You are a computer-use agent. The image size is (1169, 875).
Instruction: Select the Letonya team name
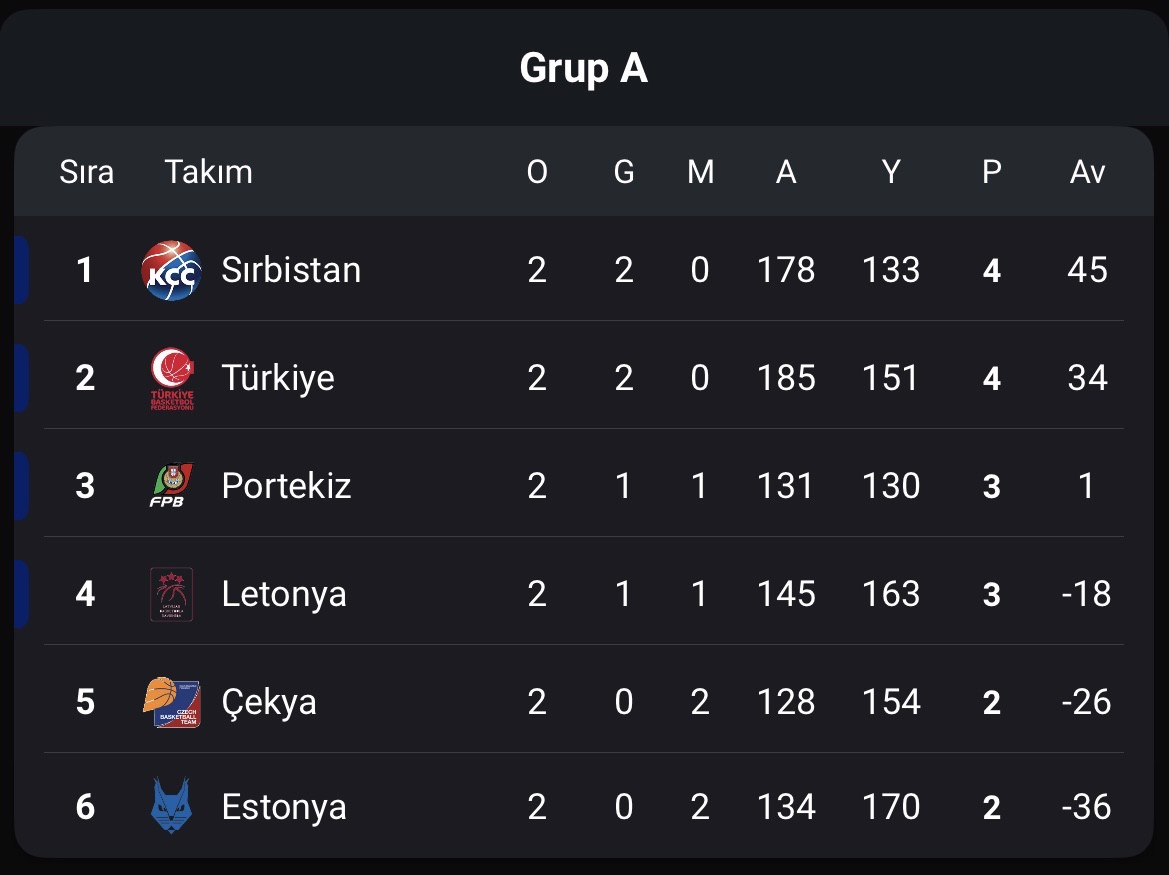coord(284,595)
